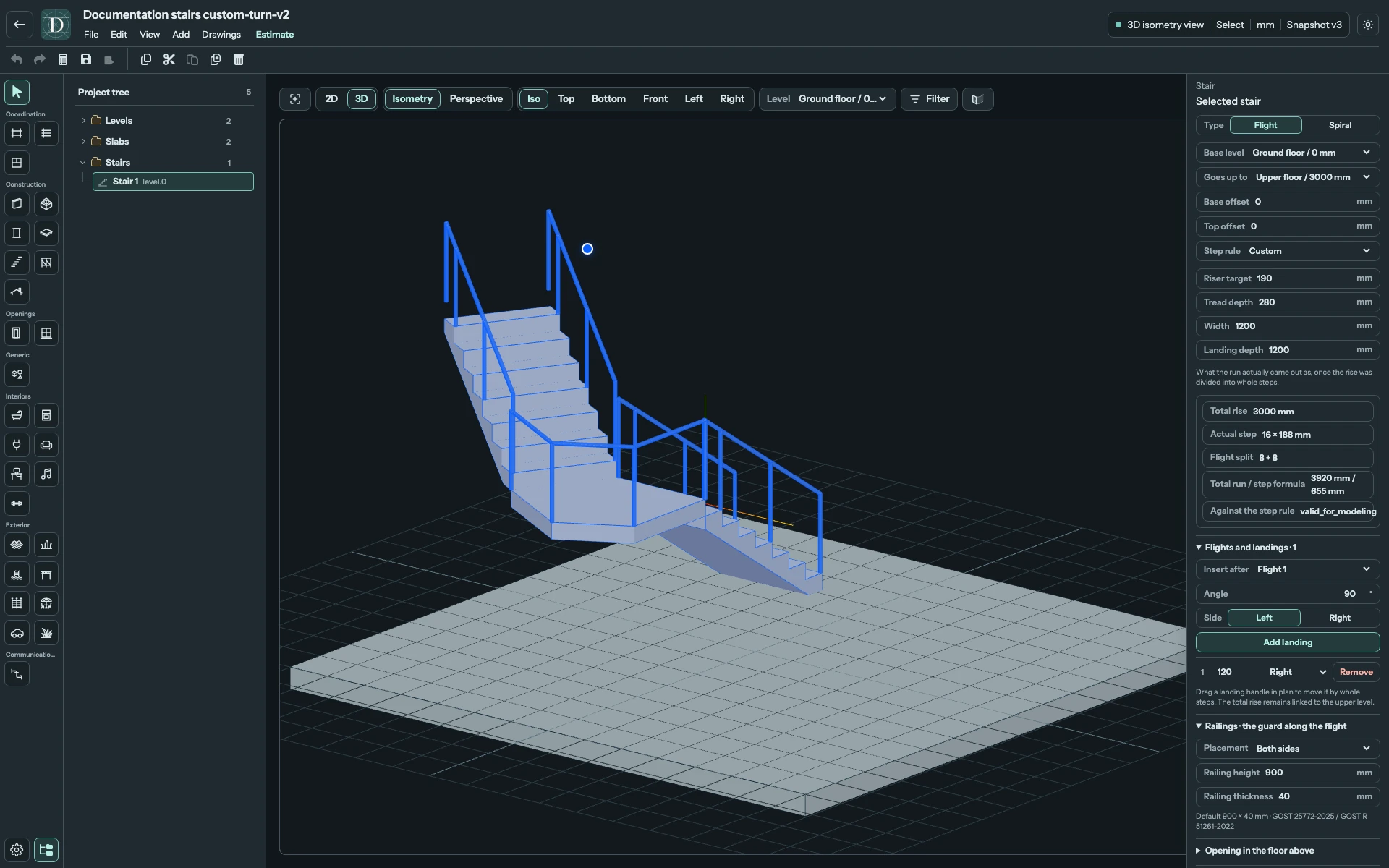The height and width of the screenshot is (868, 1389).
Task: Choose the window opening tool
Action: [x=46, y=333]
